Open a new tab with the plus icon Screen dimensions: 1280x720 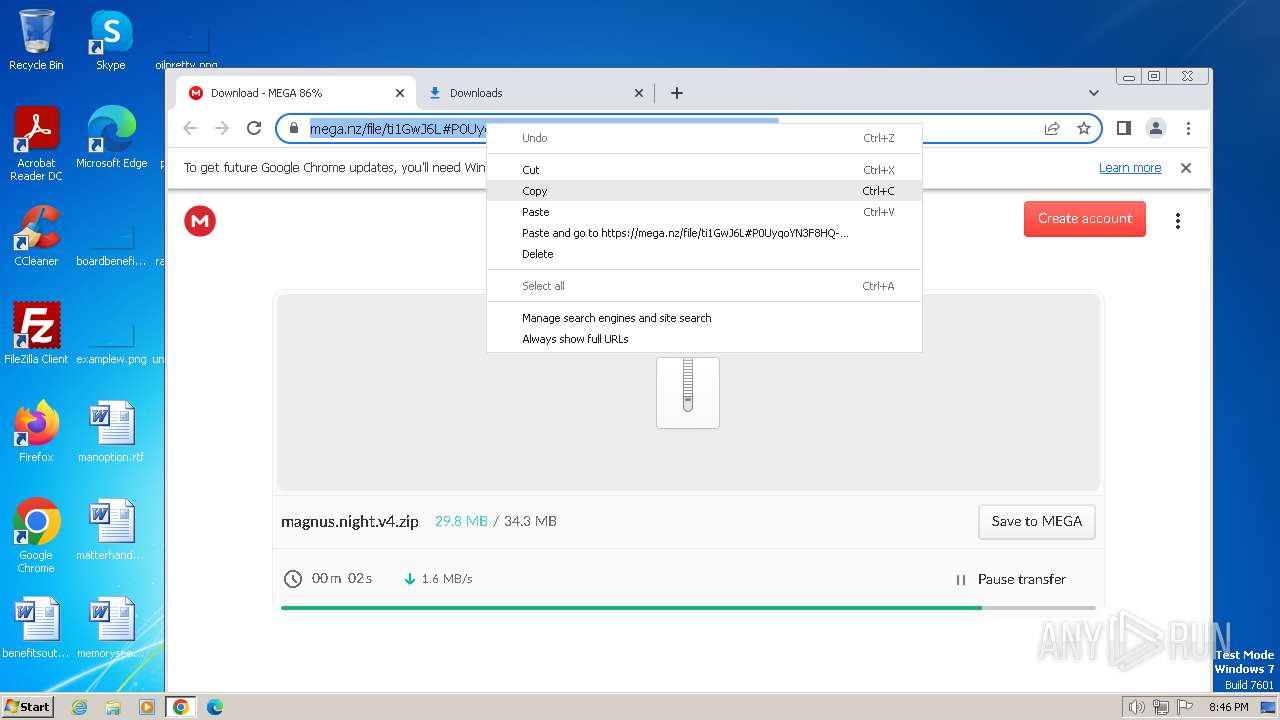coord(677,93)
